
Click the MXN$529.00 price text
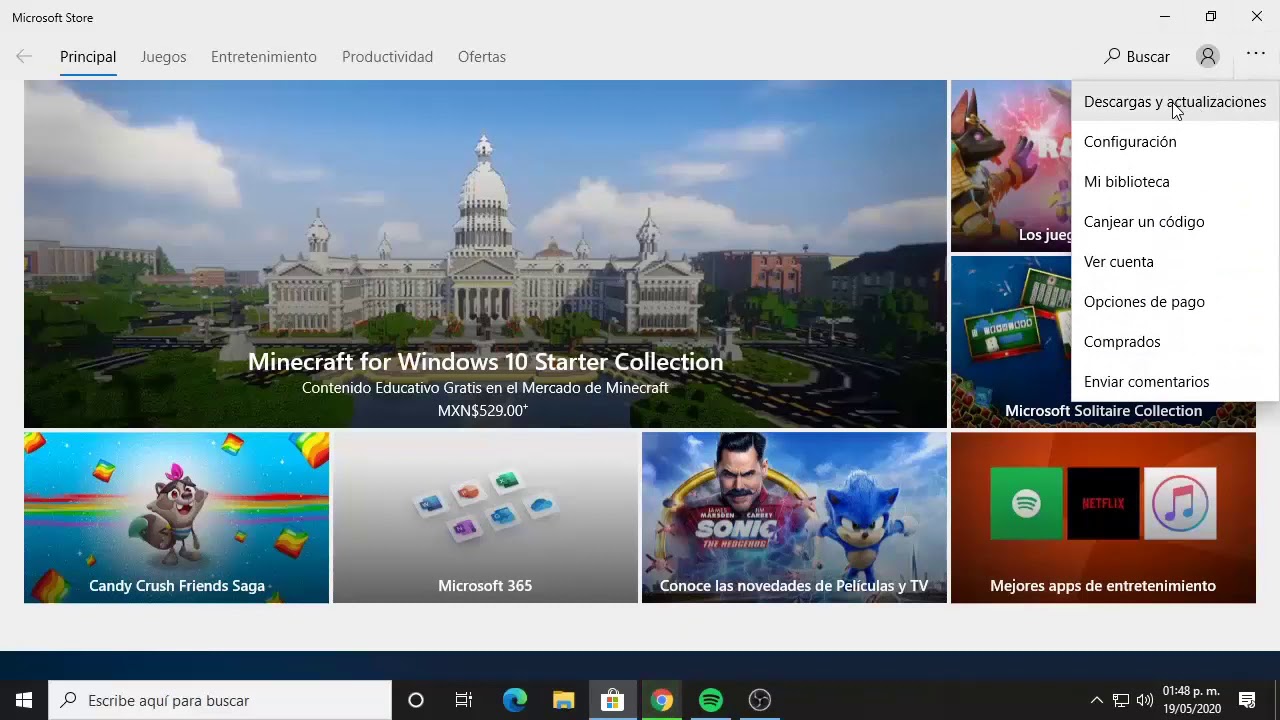coord(483,410)
